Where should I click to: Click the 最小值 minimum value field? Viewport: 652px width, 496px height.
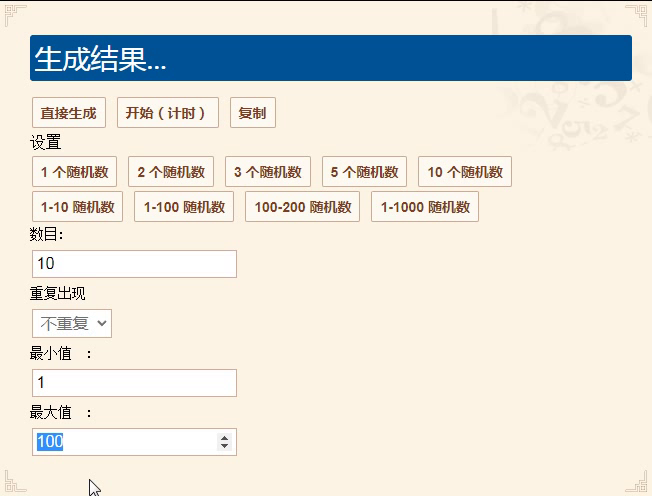coord(134,383)
